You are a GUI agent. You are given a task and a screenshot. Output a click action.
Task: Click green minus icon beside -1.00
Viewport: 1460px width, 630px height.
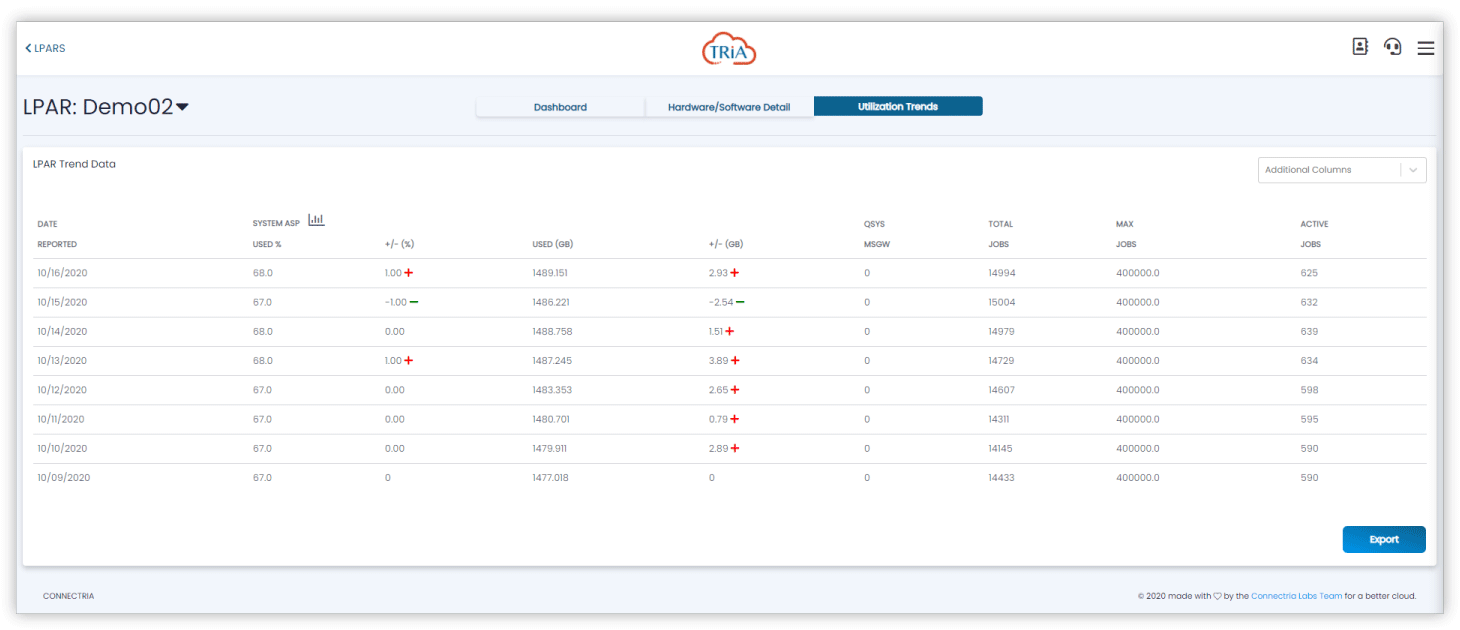point(414,302)
